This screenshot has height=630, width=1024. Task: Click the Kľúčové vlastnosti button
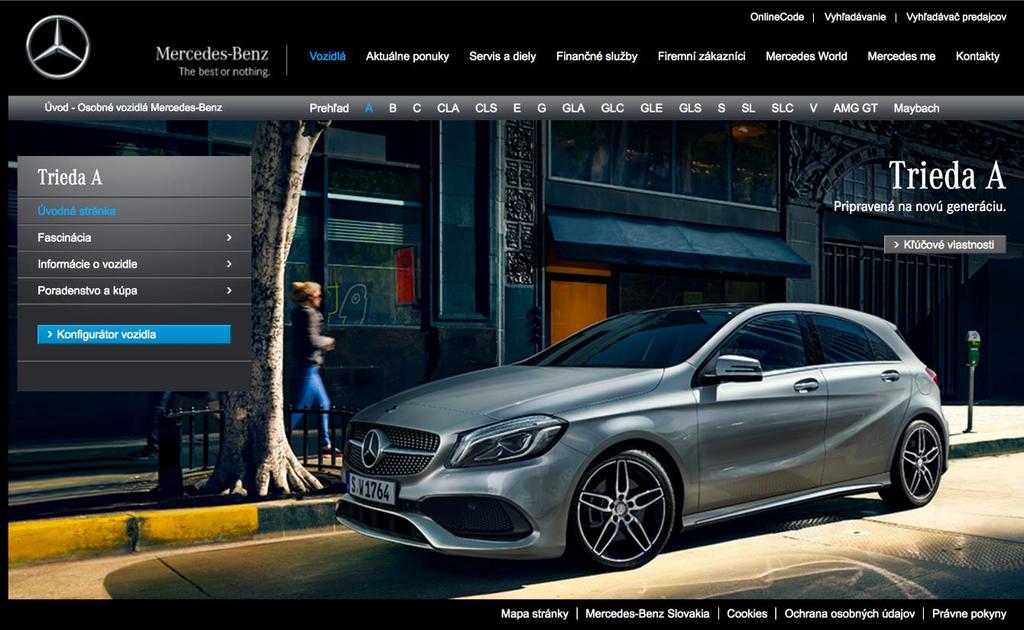click(944, 245)
